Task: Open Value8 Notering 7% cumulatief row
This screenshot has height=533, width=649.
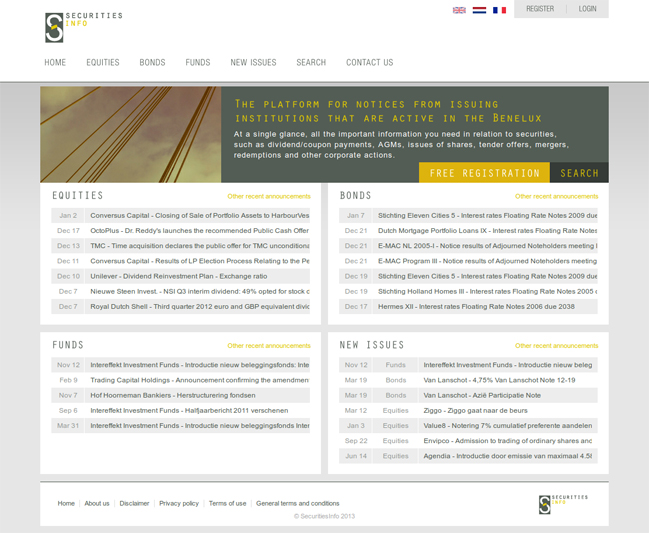Action: (x=468, y=425)
